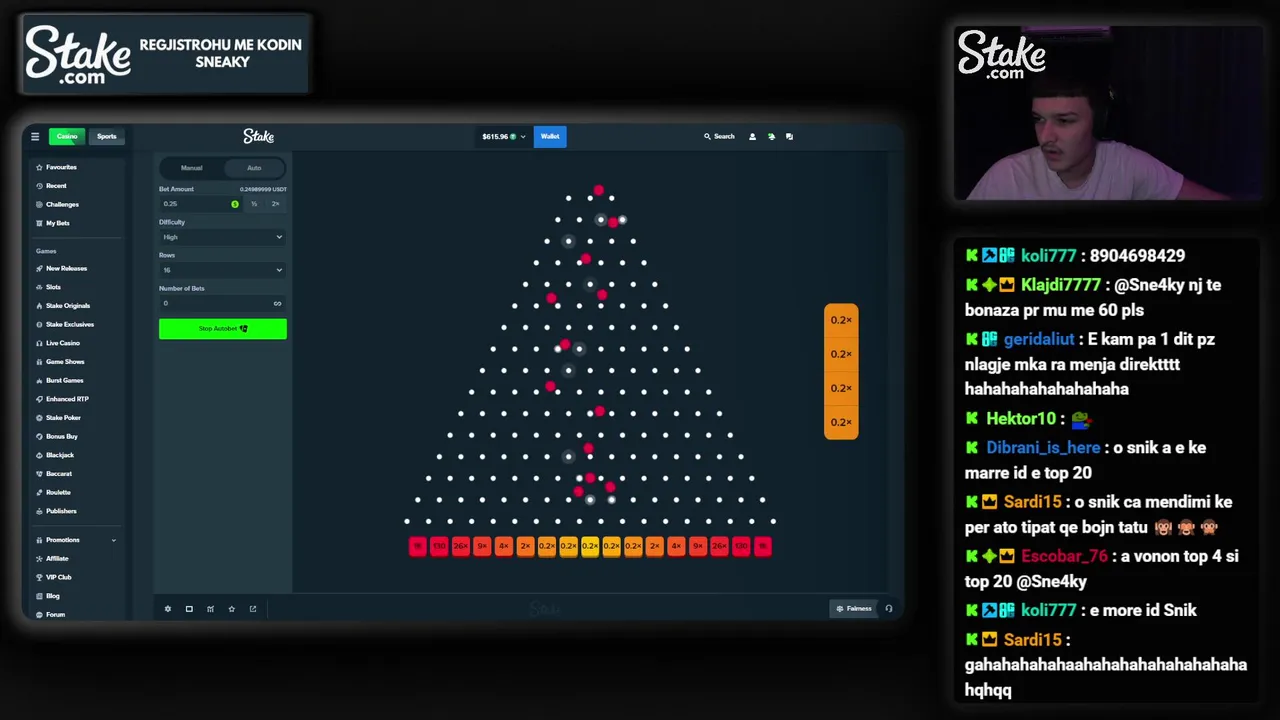
Task: Click username Klajdi7777 in chat
Action: [x=1060, y=285]
